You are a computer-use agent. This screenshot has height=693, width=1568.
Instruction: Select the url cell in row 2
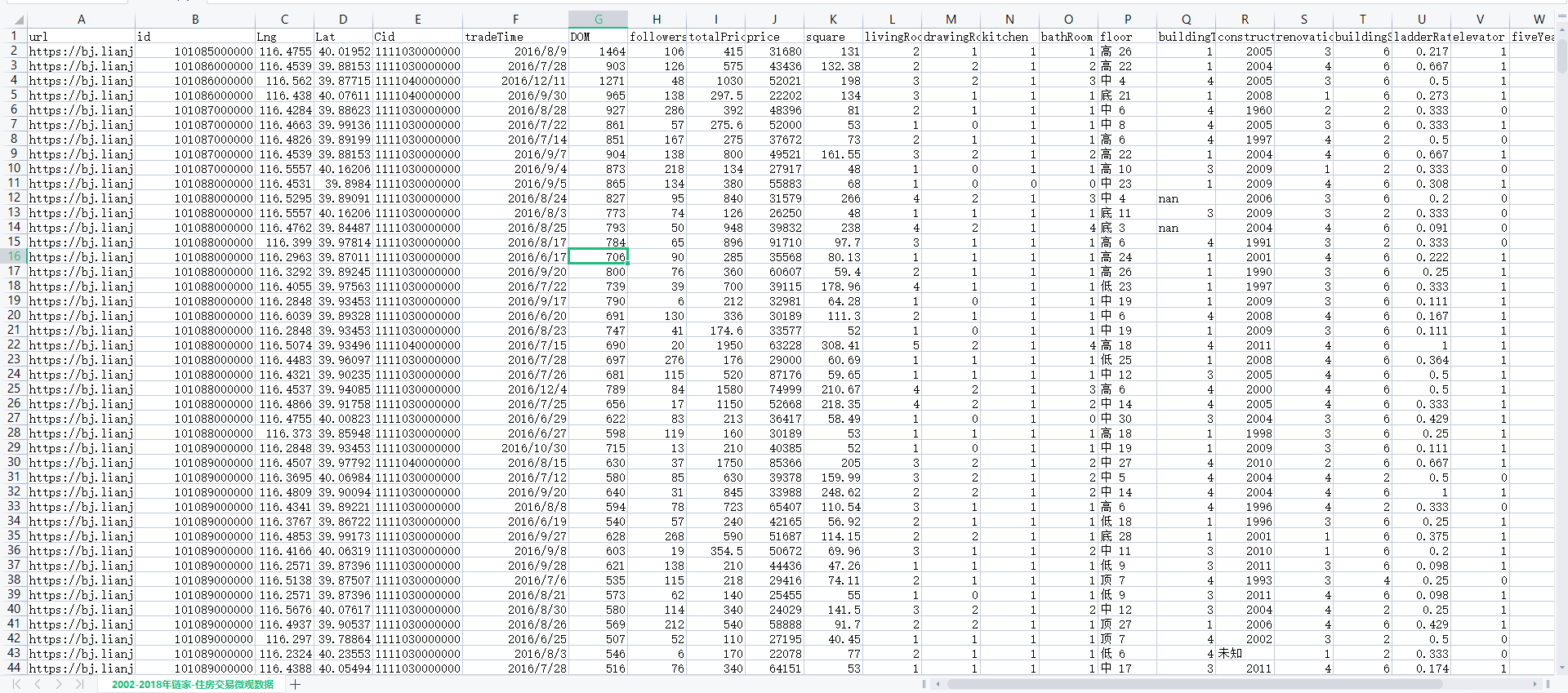tap(82, 51)
